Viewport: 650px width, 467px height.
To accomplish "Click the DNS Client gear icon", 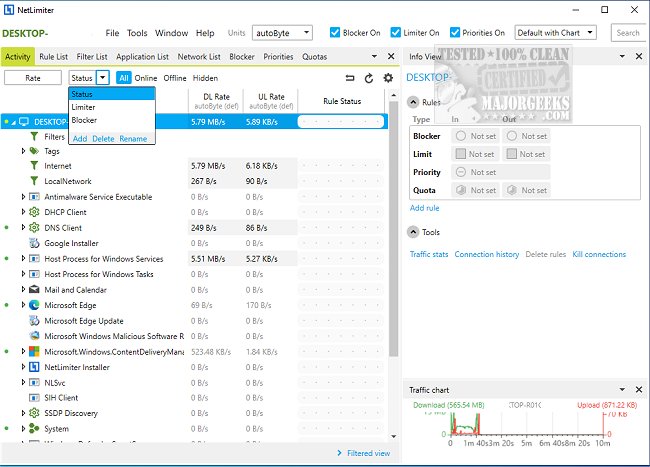I will (x=34, y=228).
